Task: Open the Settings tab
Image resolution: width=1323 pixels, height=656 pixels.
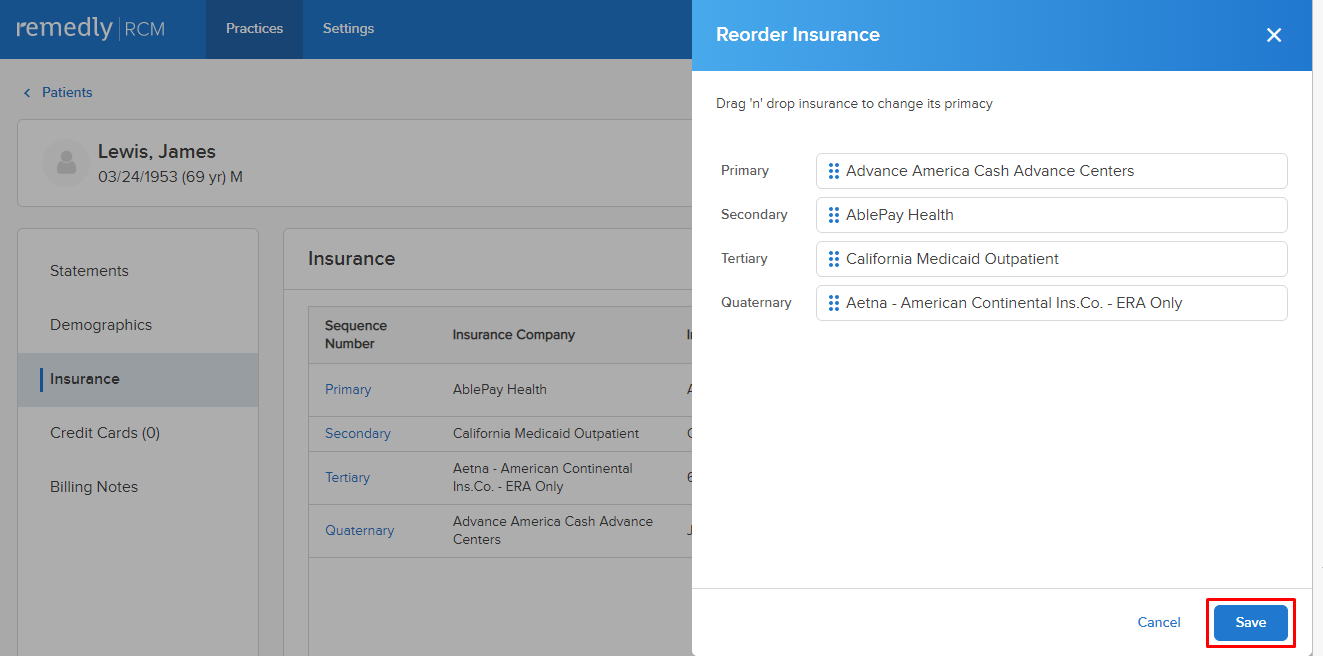Action: [348, 29]
